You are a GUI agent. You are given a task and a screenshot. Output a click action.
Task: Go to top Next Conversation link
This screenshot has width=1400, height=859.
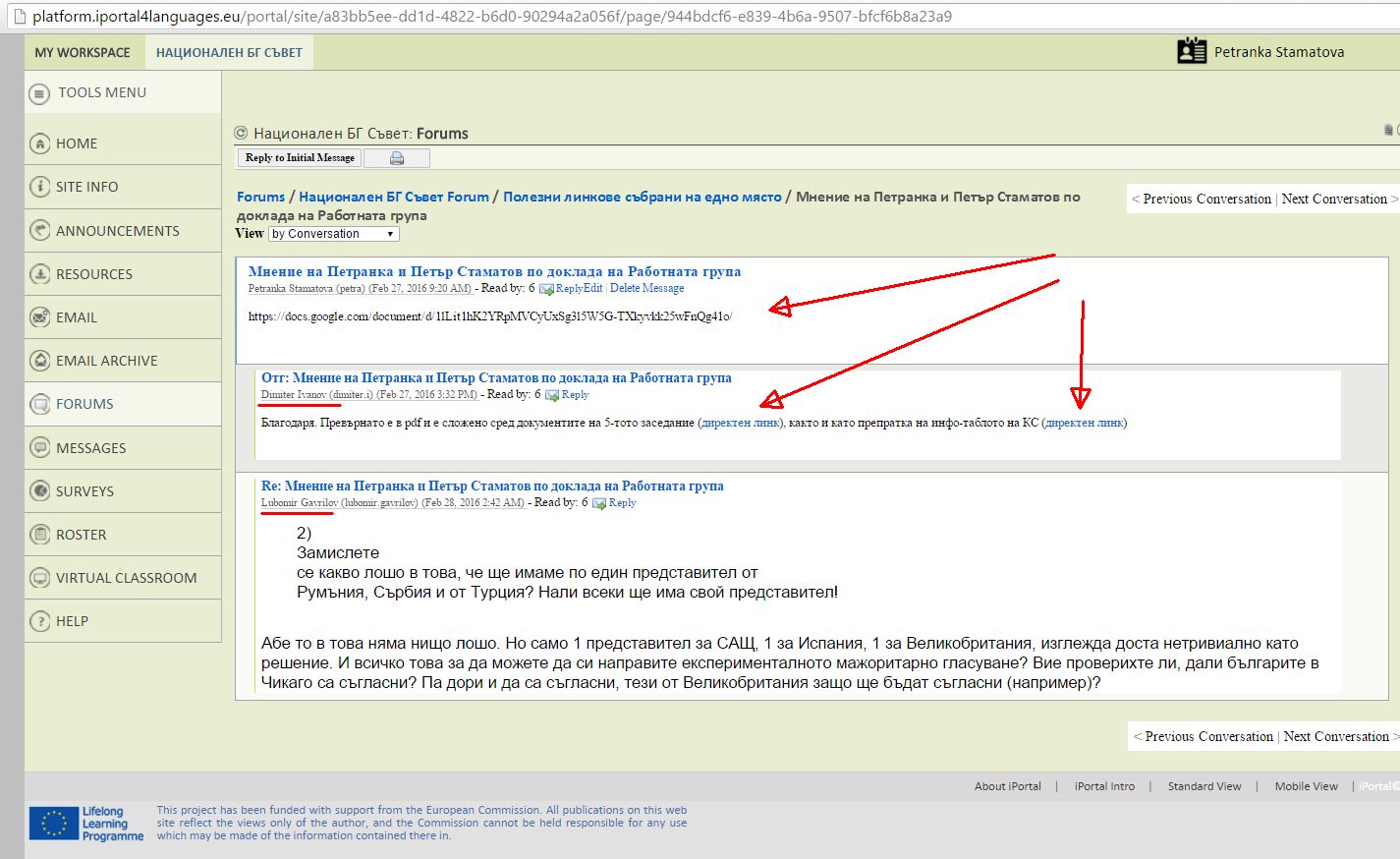point(1334,199)
